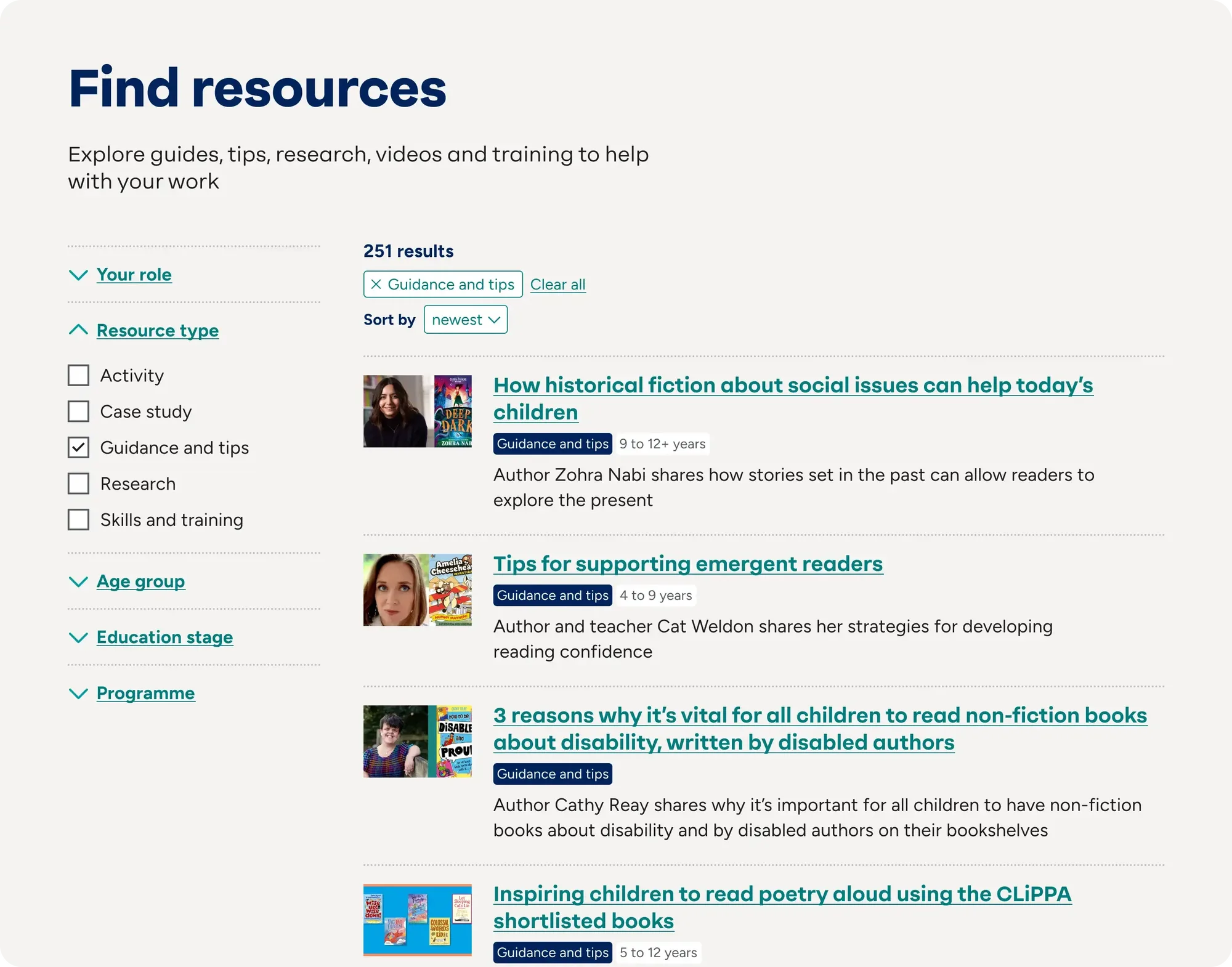
Task: Click the Cat Weldon article thumbnail
Action: [x=417, y=590]
